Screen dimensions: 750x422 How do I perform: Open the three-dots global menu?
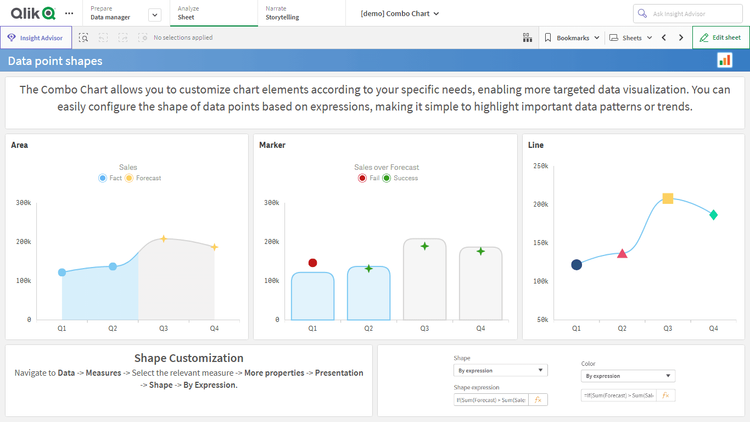click(68, 14)
